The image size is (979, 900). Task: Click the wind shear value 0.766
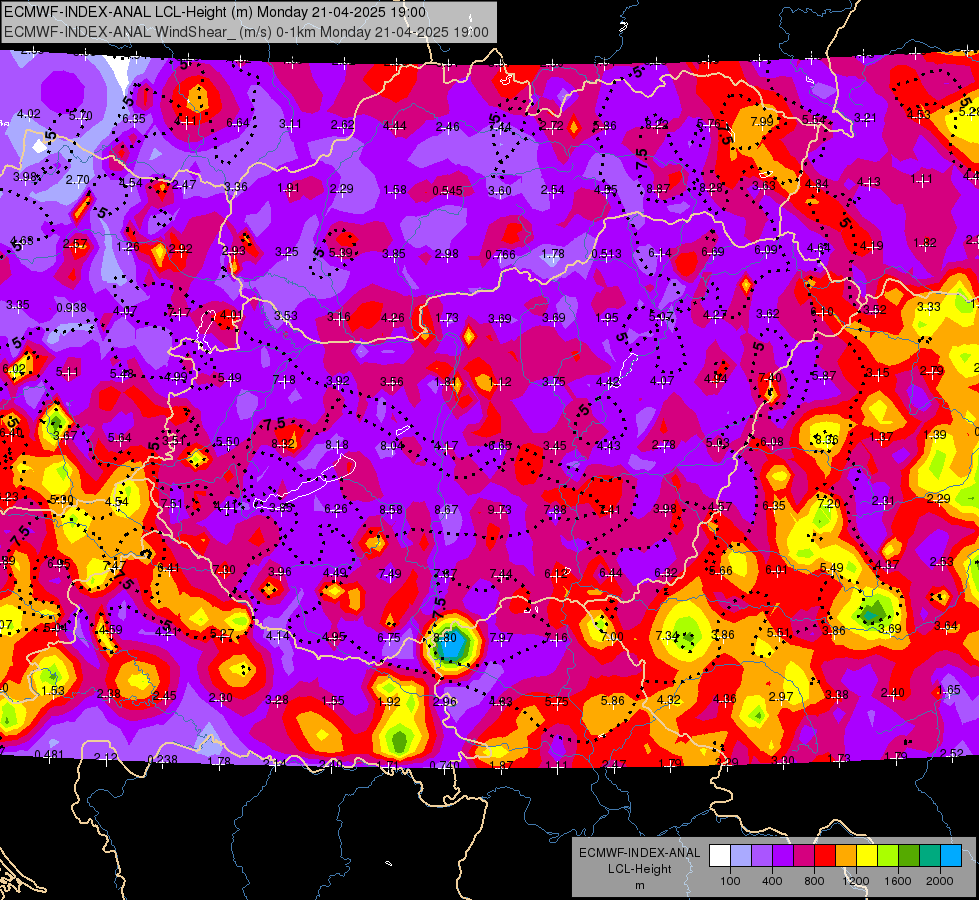tap(500, 255)
